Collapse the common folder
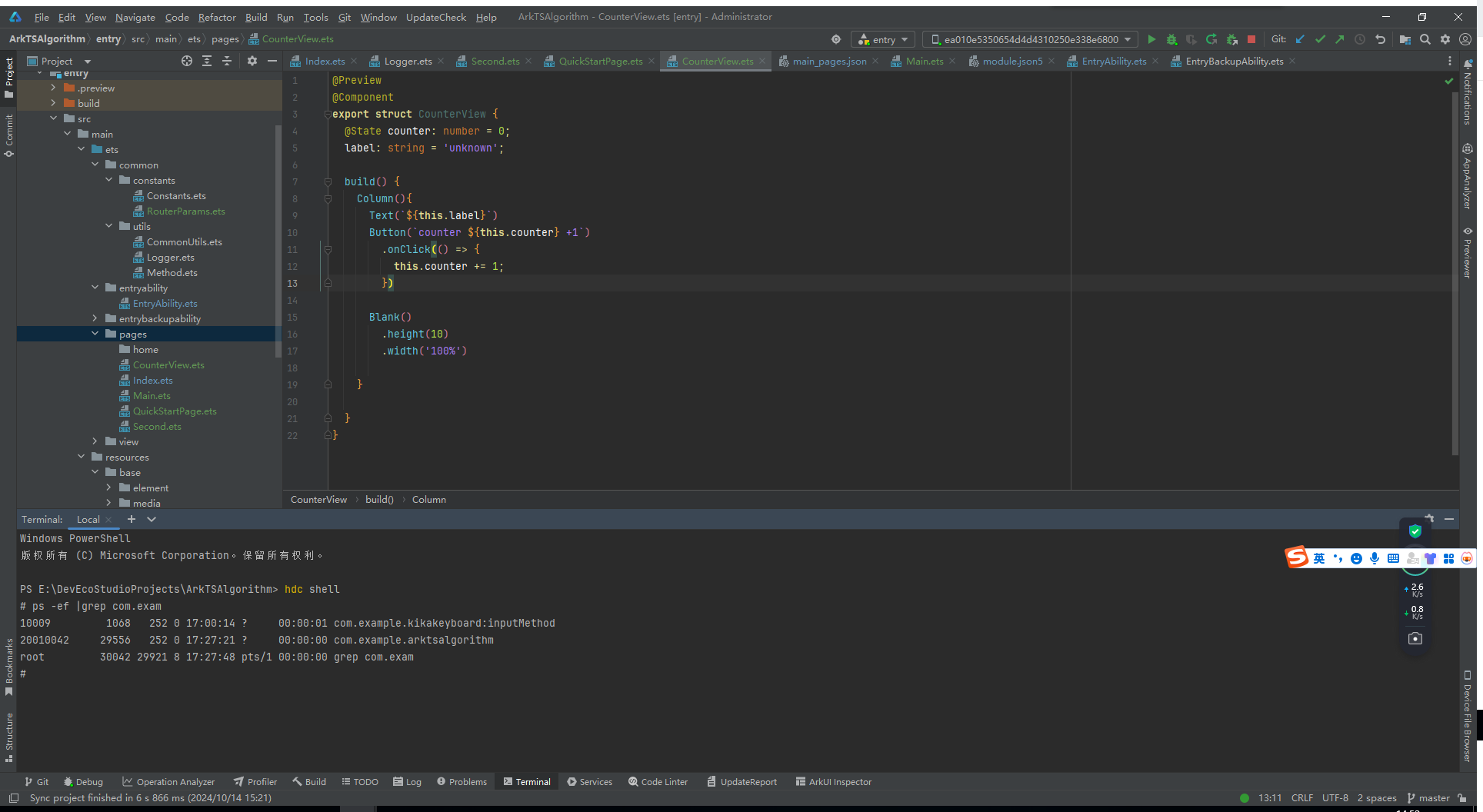 [95, 165]
